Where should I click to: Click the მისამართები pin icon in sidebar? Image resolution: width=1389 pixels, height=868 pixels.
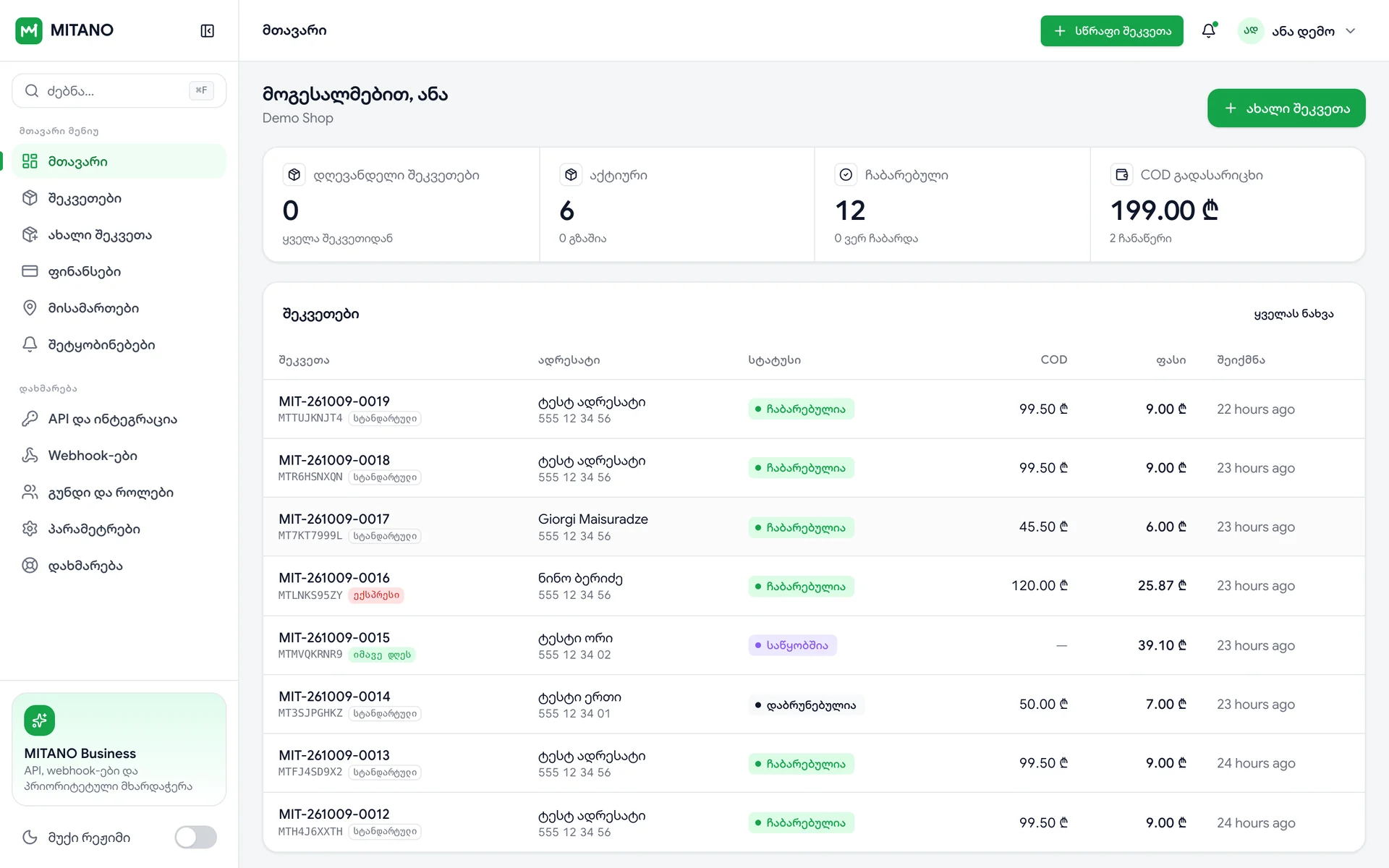(30, 308)
